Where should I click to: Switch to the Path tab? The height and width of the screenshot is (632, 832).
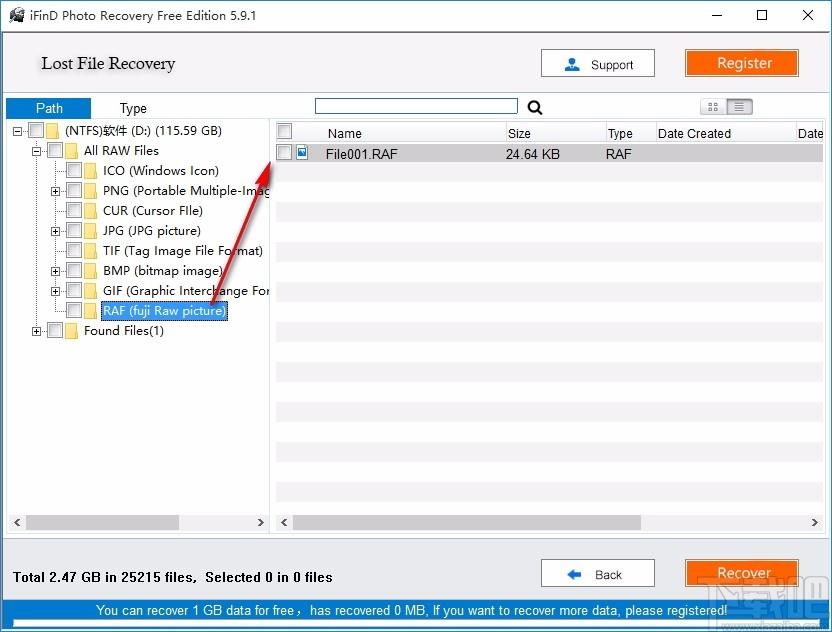pos(49,108)
